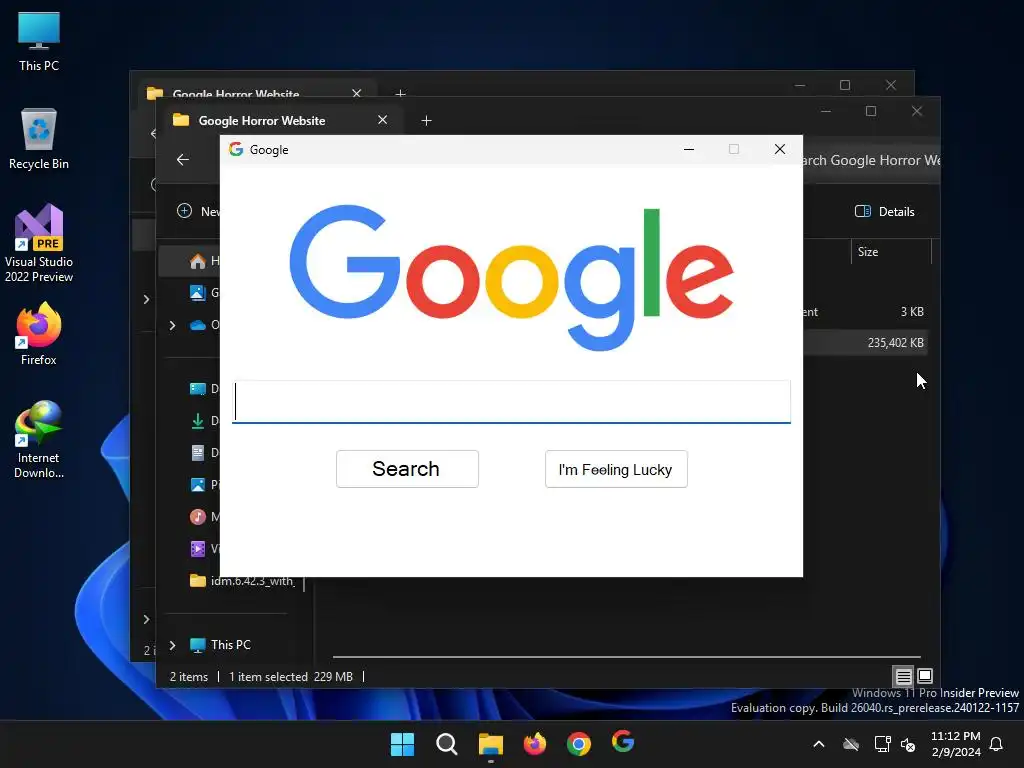The height and width of the screenshot is (768, 1024).
Task: Click the Google icon in window title bar
Action: tap(236, 150)
